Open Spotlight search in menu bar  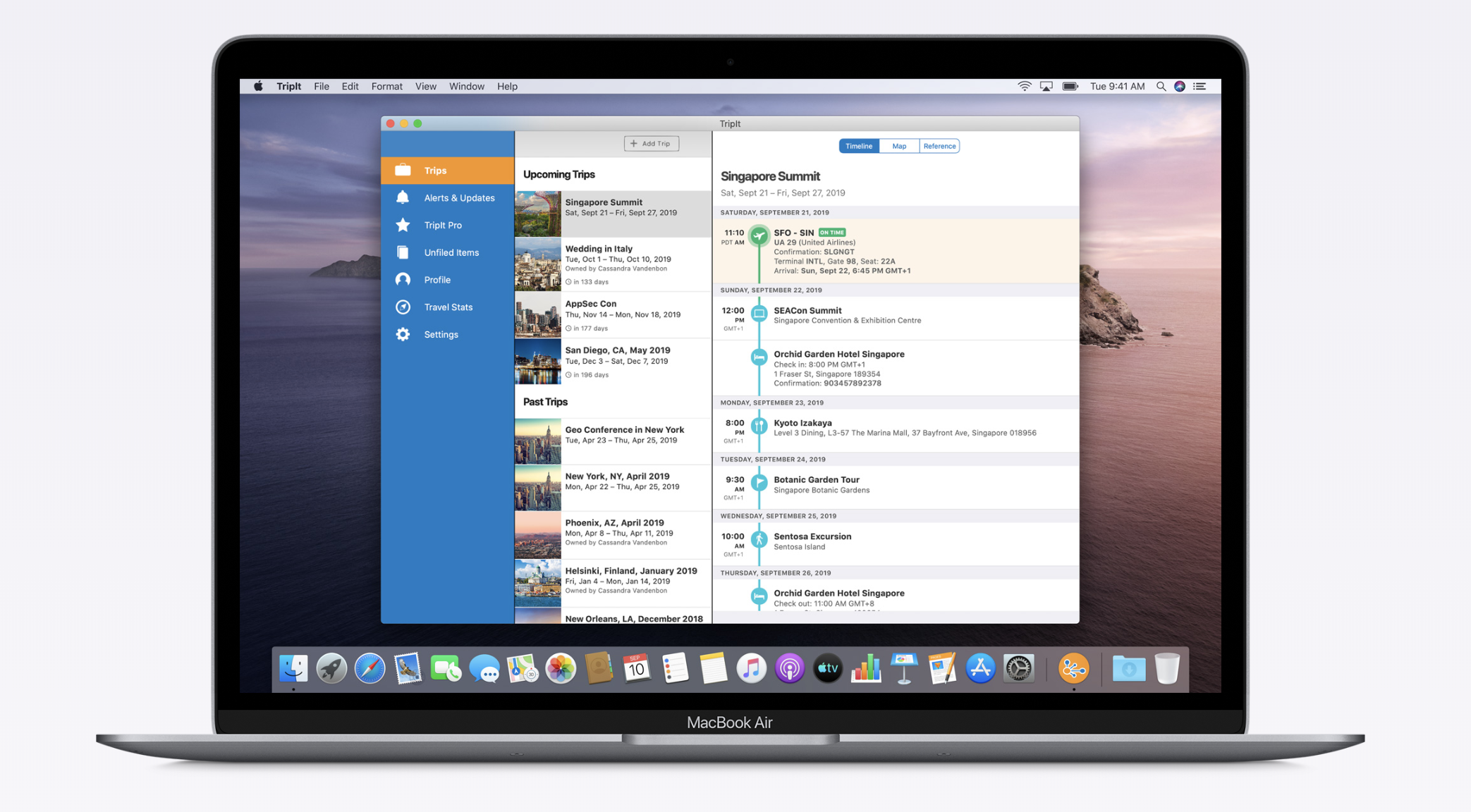pos(1161,86)
